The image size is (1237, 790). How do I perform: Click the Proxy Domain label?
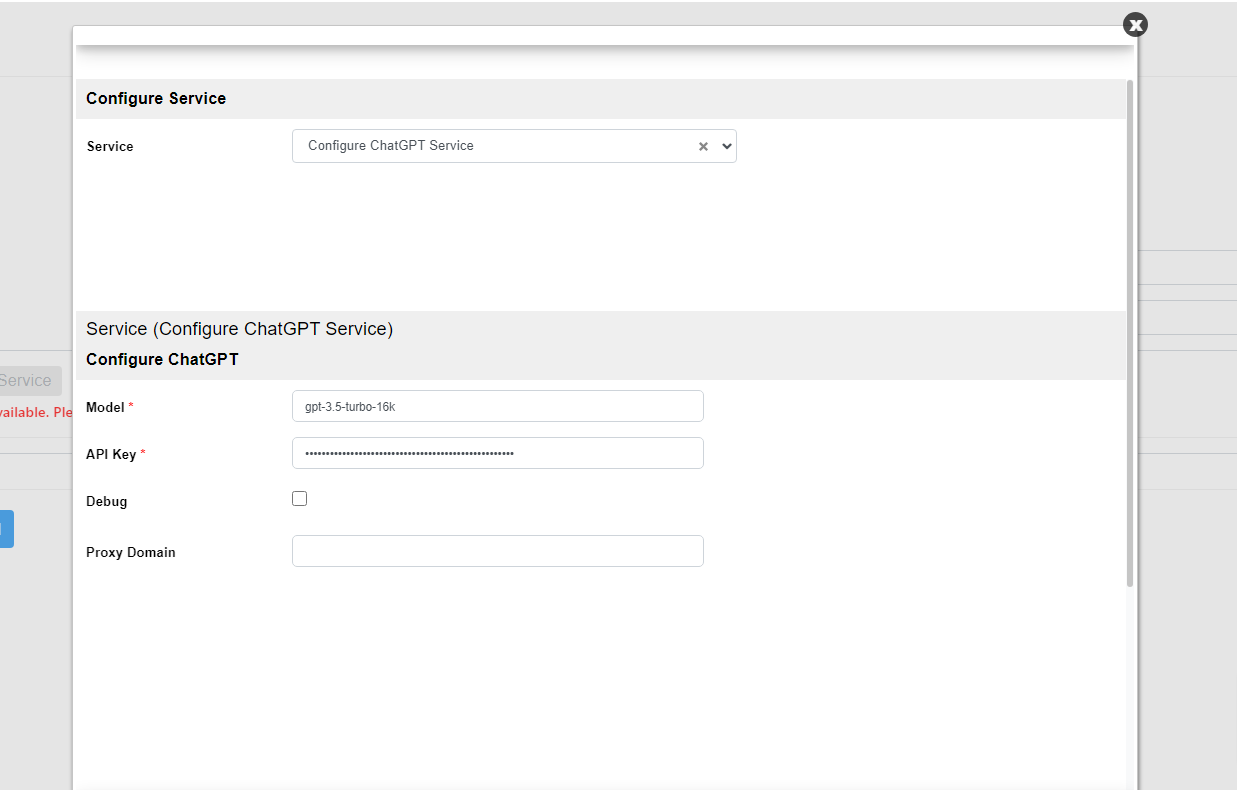(x=131, y=553)
